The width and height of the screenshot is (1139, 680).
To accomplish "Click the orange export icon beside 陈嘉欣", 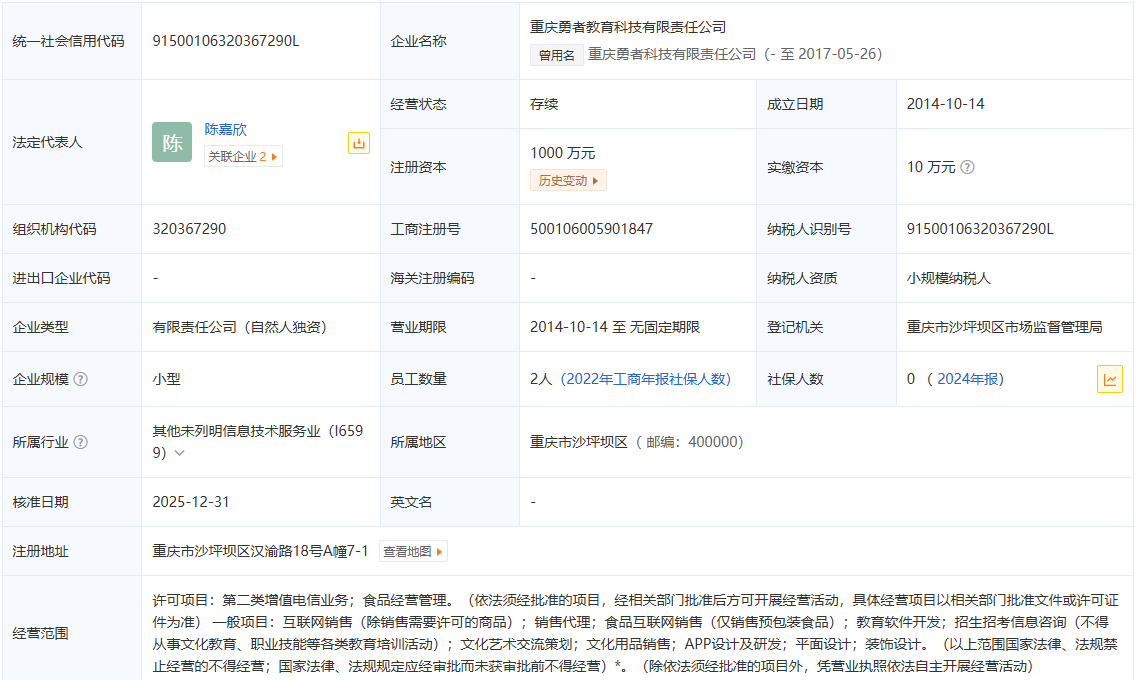I will click(359, 143).
